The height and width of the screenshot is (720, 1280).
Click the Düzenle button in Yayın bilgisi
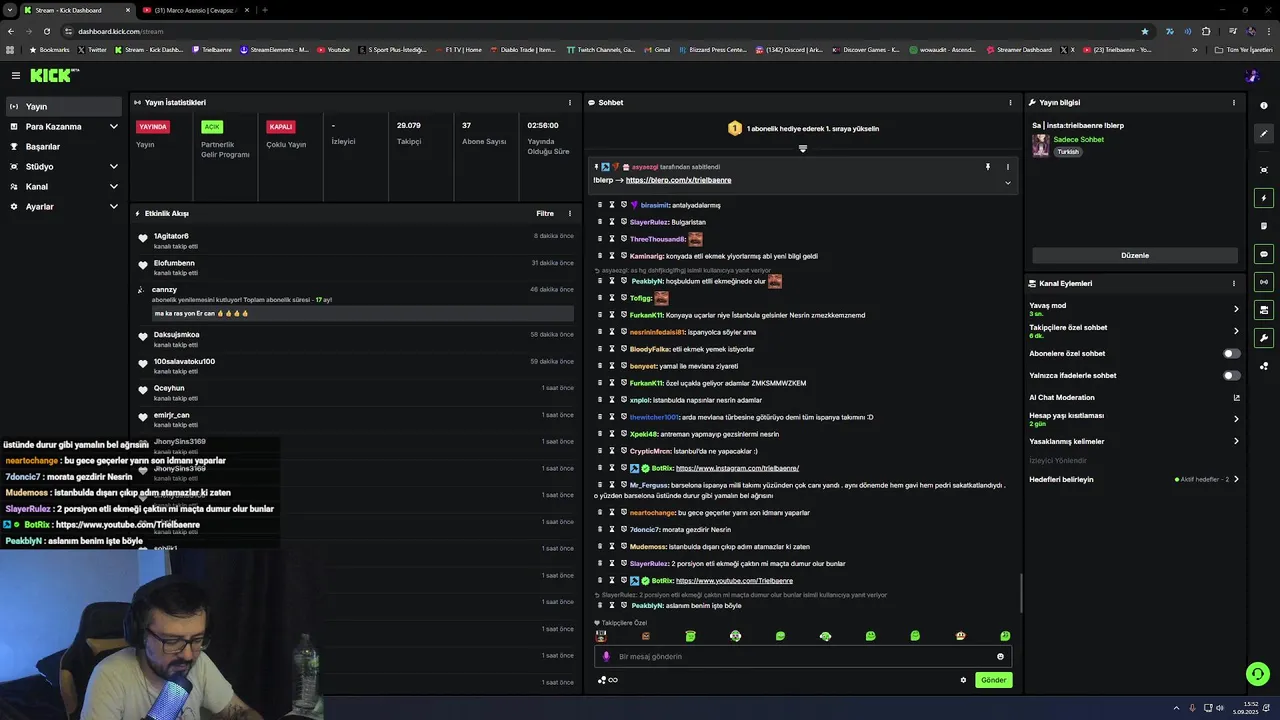pyautogui.click(x=1135, y=255)
